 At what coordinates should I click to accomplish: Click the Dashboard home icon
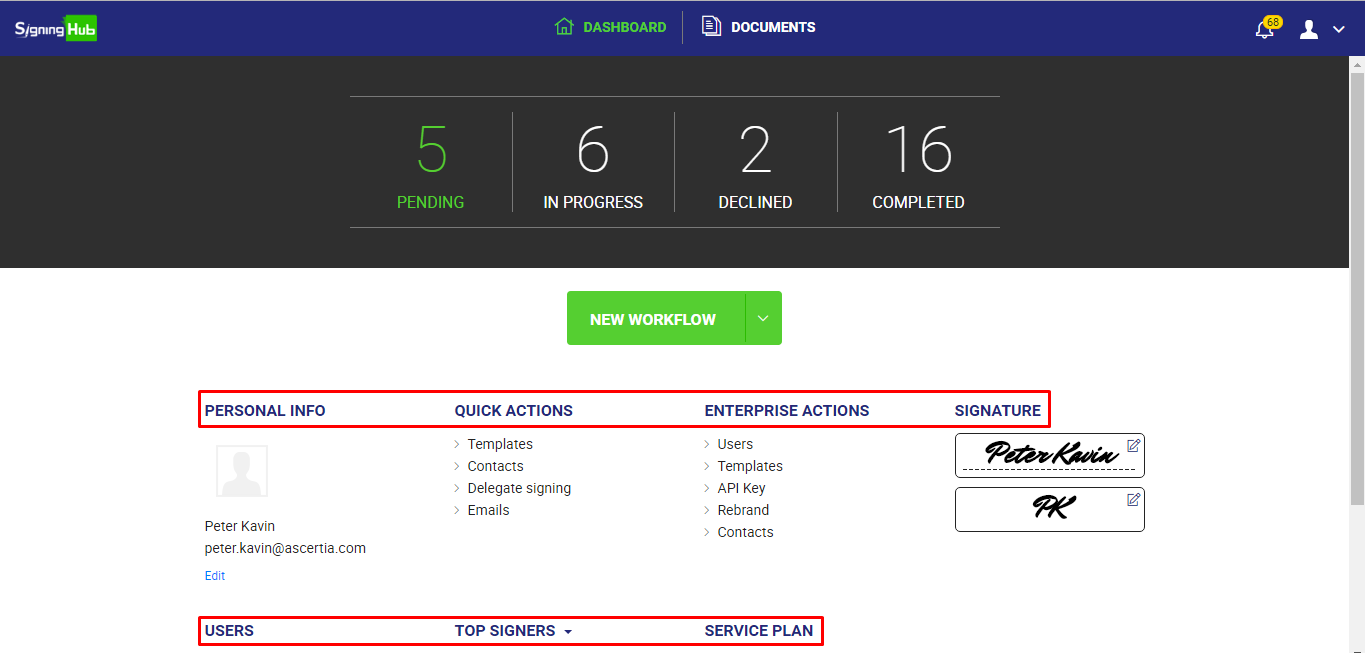click(565, 27)
